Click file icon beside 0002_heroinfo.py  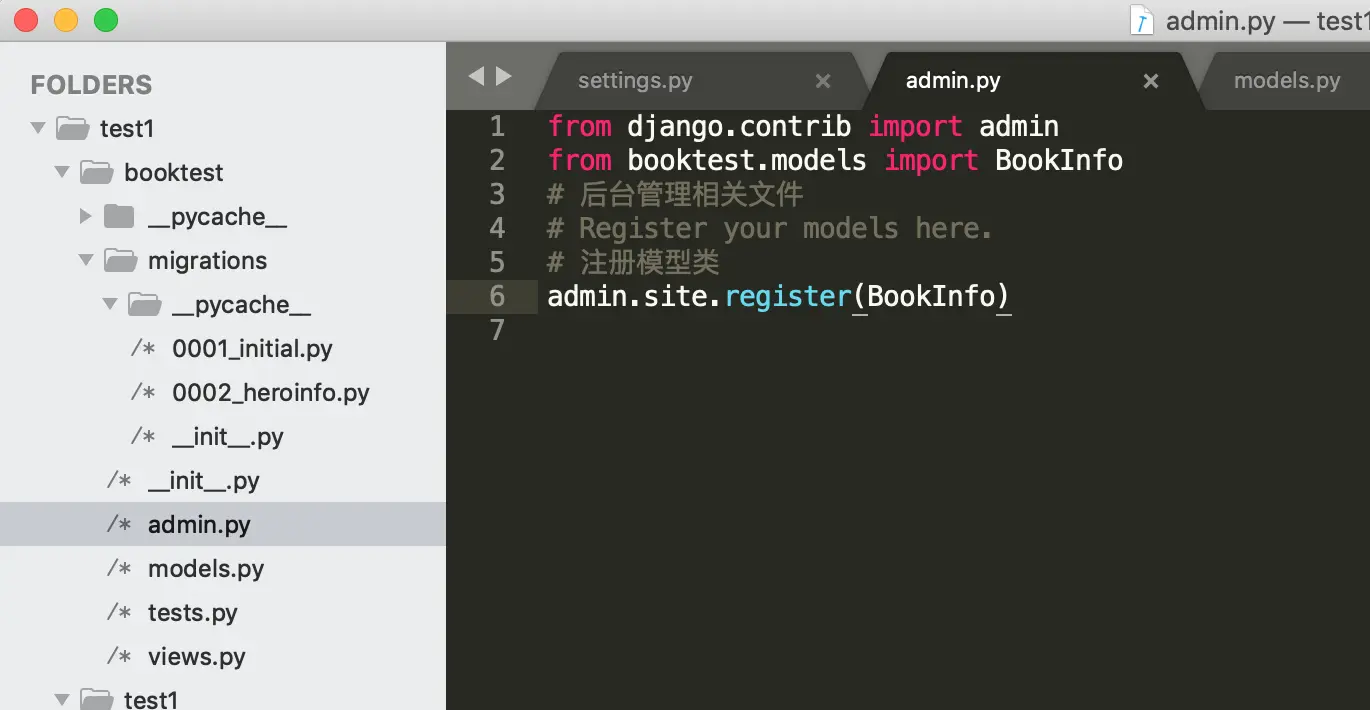[x=143, y=392]
